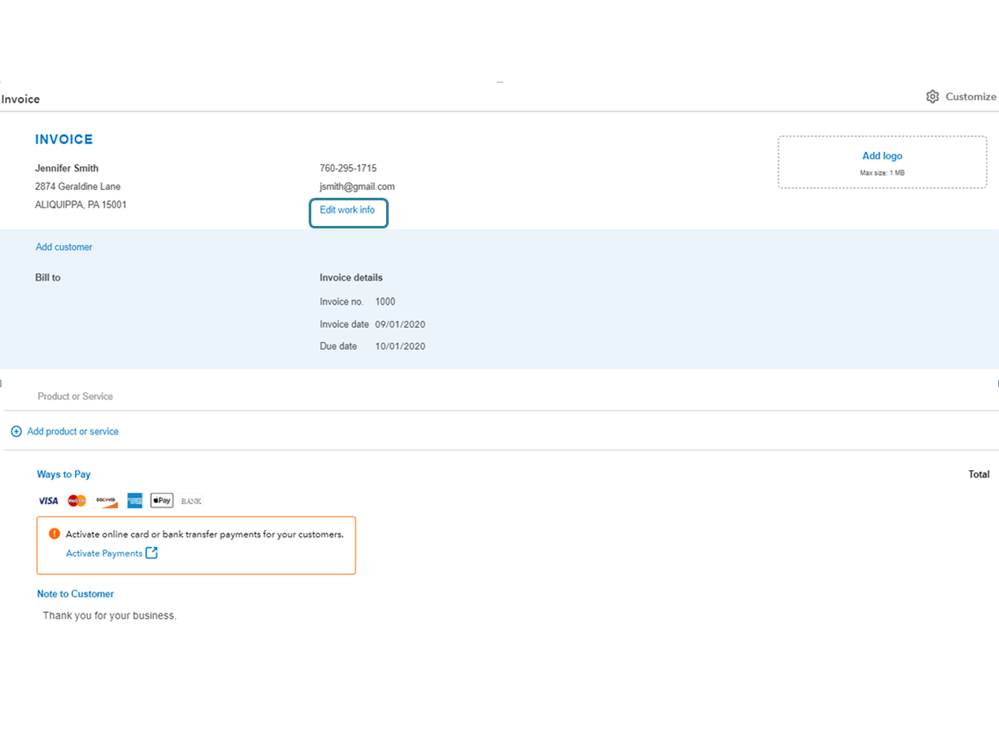Open the Activate Payments link
The image size is (999, 749).
104,553
